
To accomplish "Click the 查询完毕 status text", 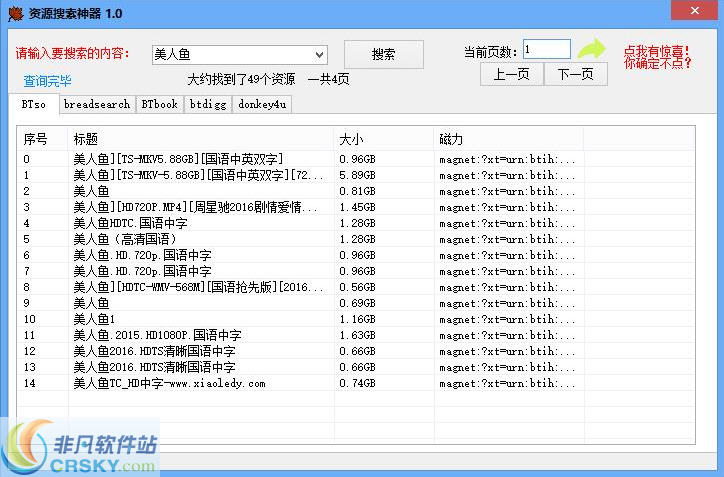I will (x=47, y=81).
